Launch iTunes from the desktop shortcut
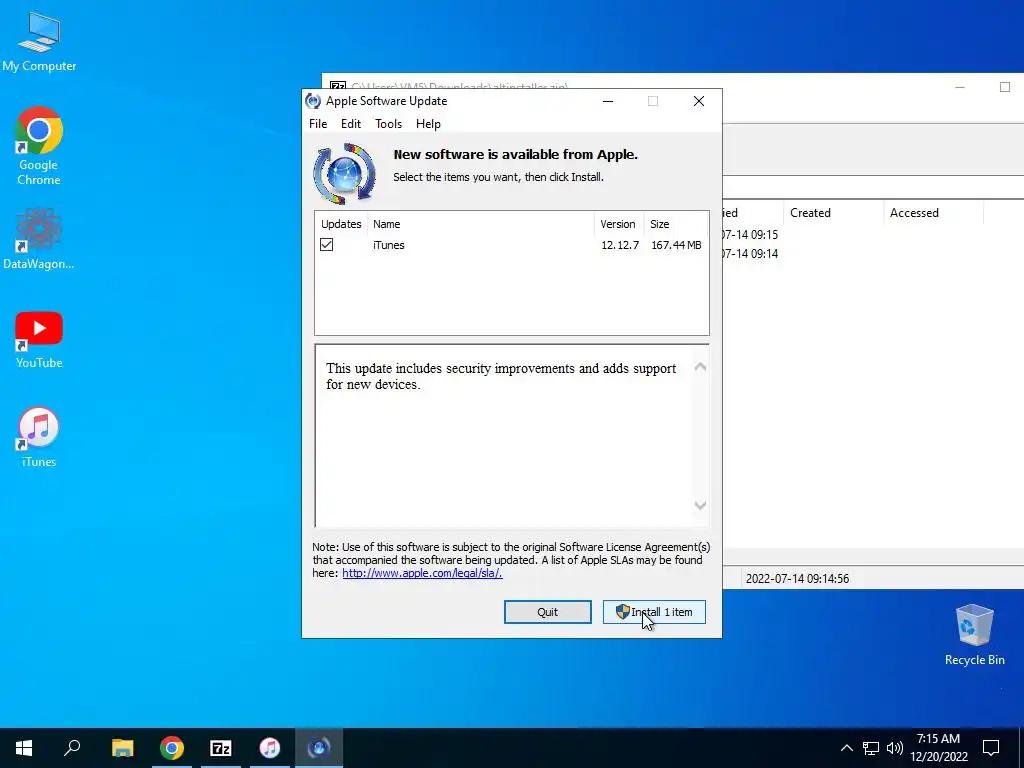 click(39, 438)
